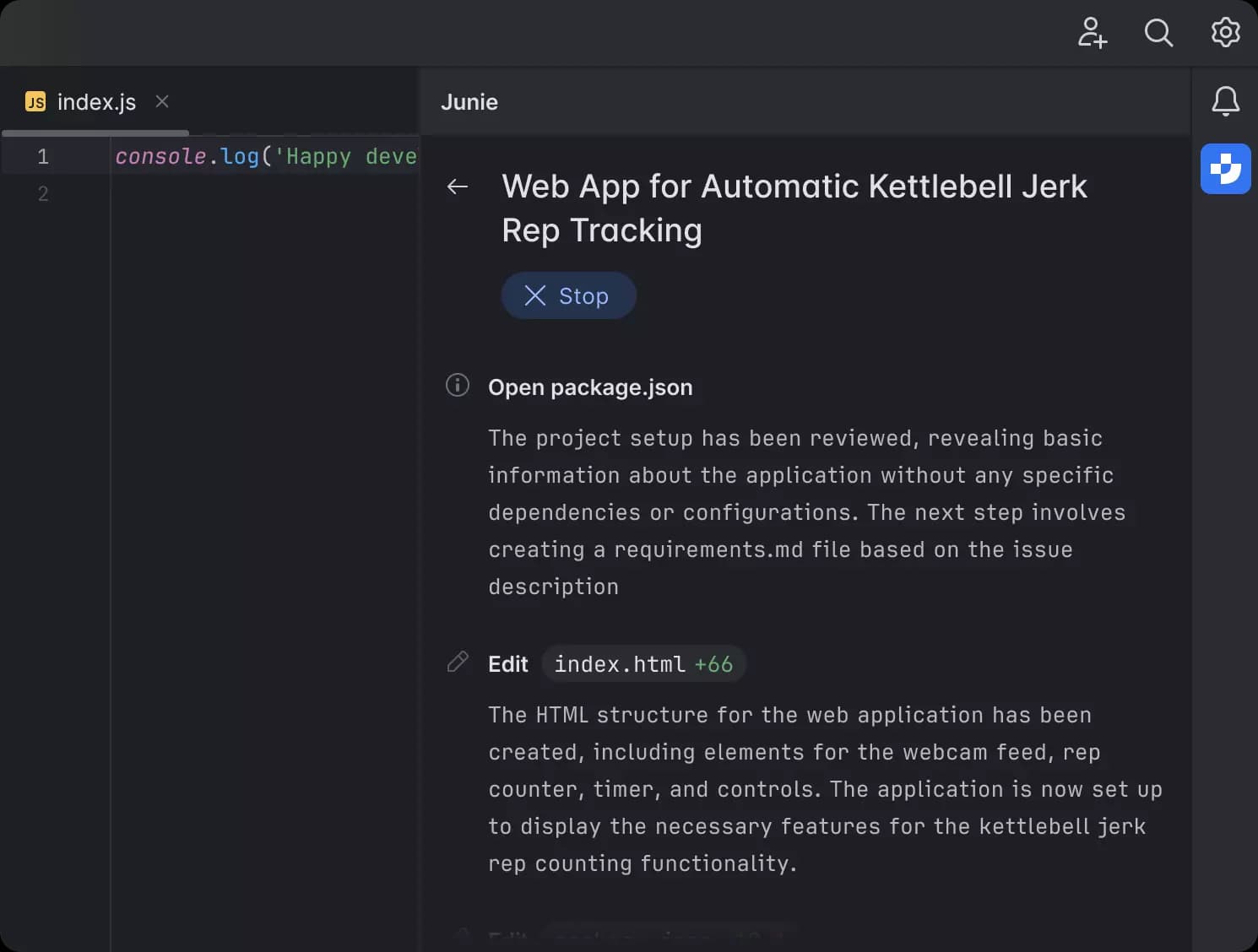This screenshot has height=952, width=1258.
Task: Click the info icon beside Open package.json
Action: point(457,385)
